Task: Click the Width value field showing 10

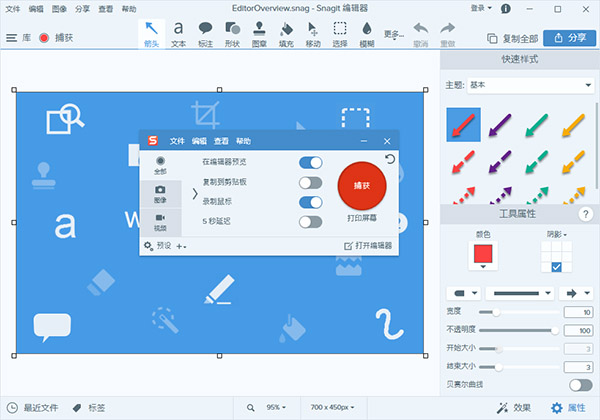Action: [x=578, y=313]
